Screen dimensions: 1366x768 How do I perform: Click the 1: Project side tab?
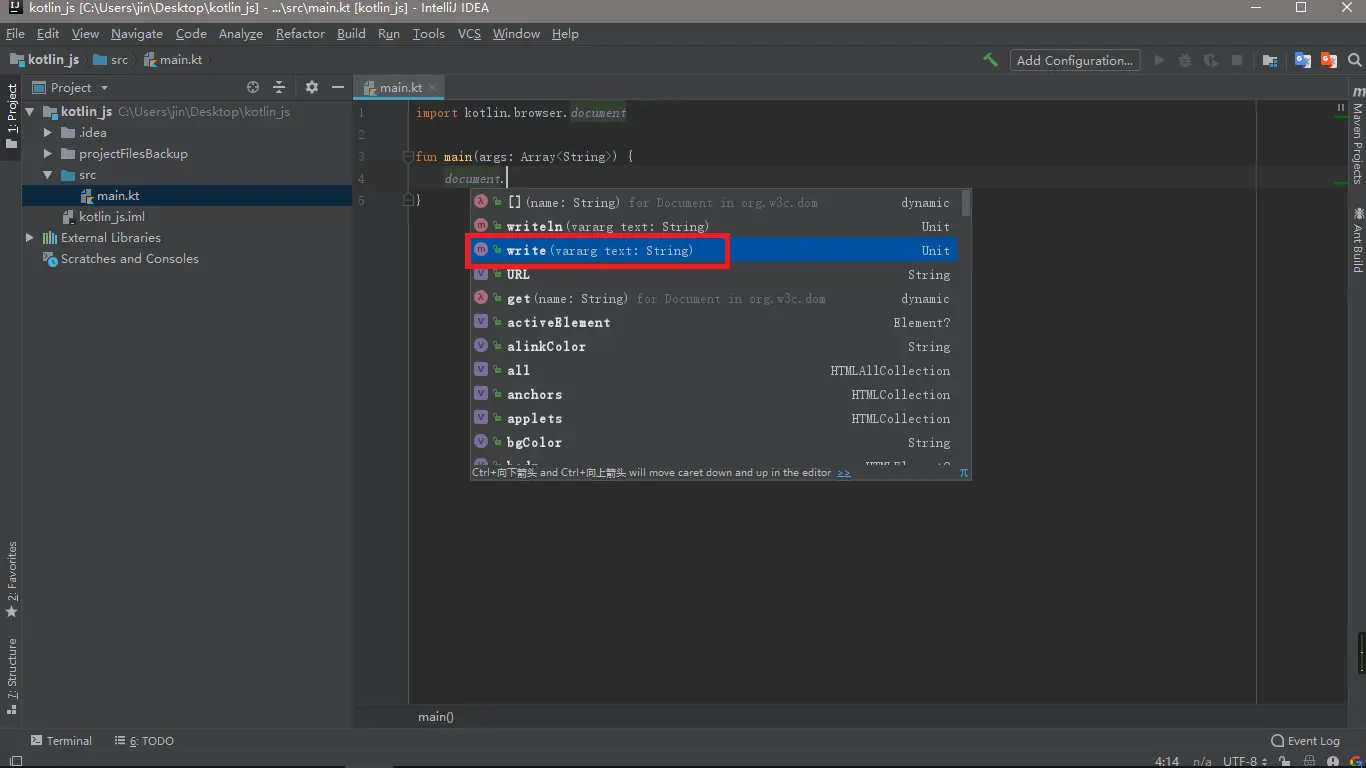[12, 116]
